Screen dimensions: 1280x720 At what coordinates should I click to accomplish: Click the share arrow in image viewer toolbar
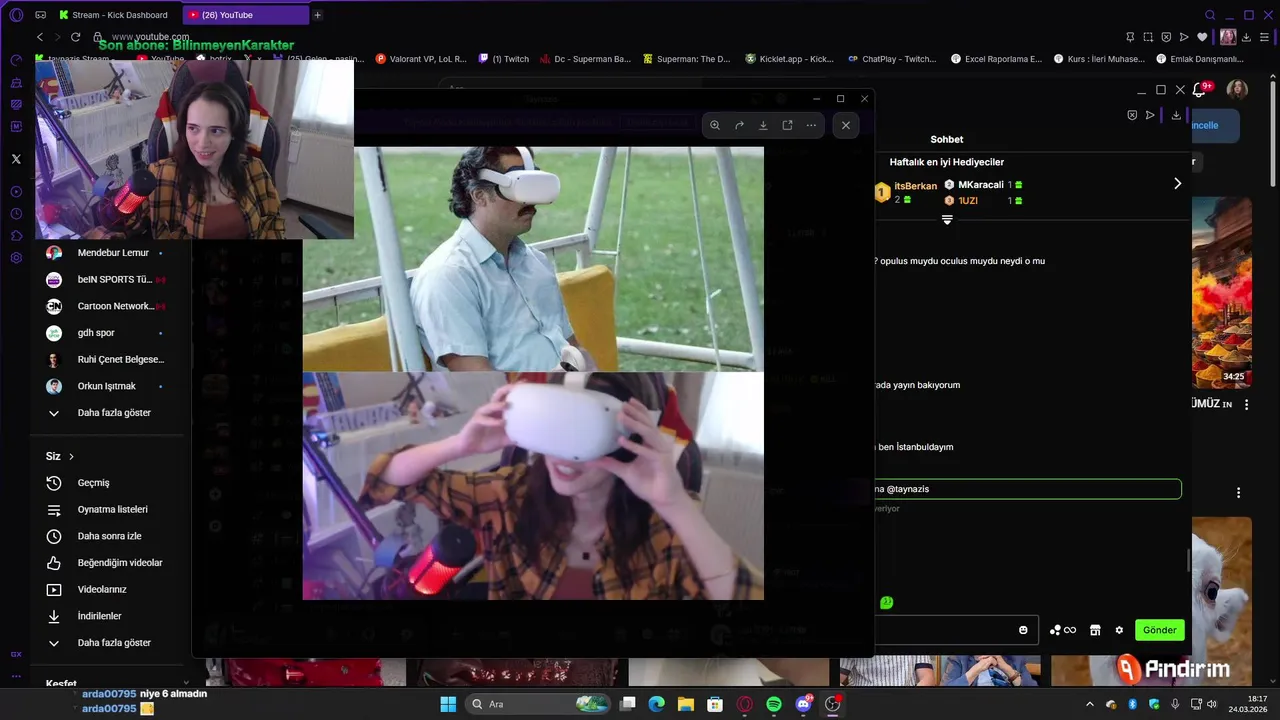(739, 125)
